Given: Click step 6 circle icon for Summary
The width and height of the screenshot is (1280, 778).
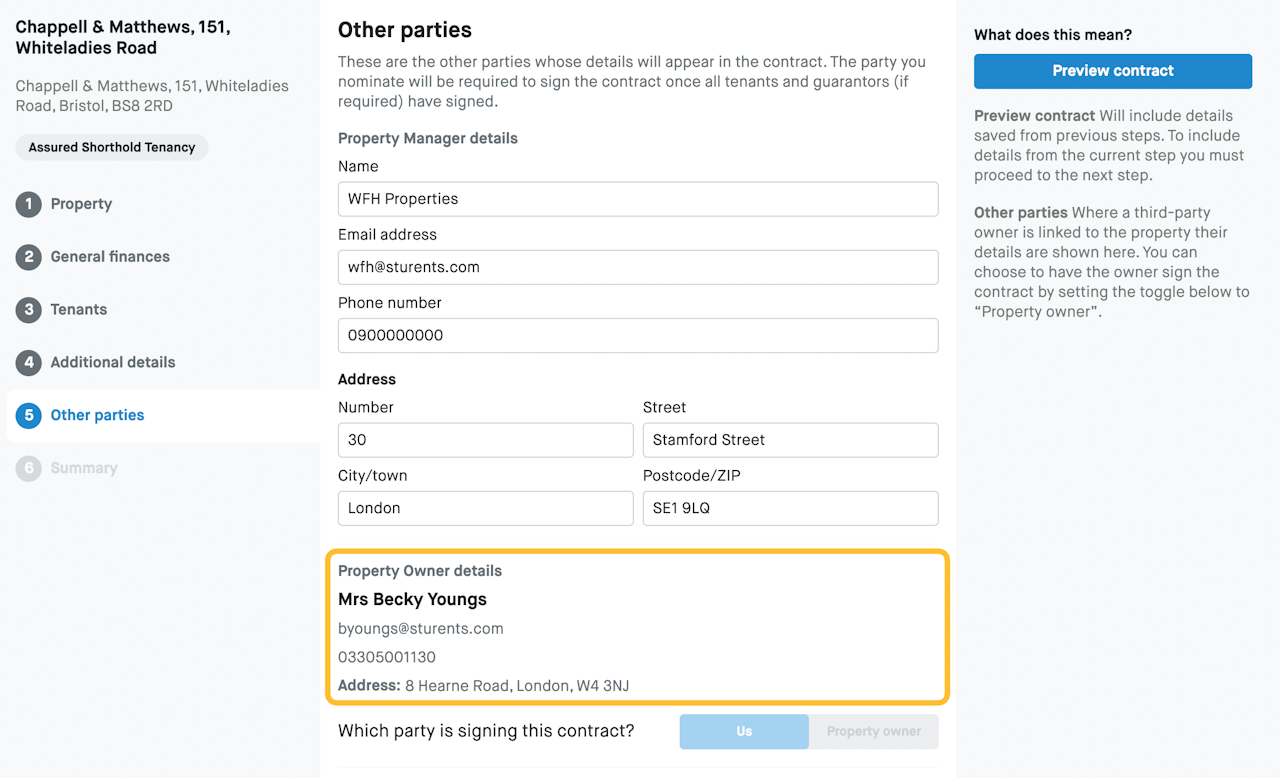Looking at the screenshot, I should pos(28,469).
